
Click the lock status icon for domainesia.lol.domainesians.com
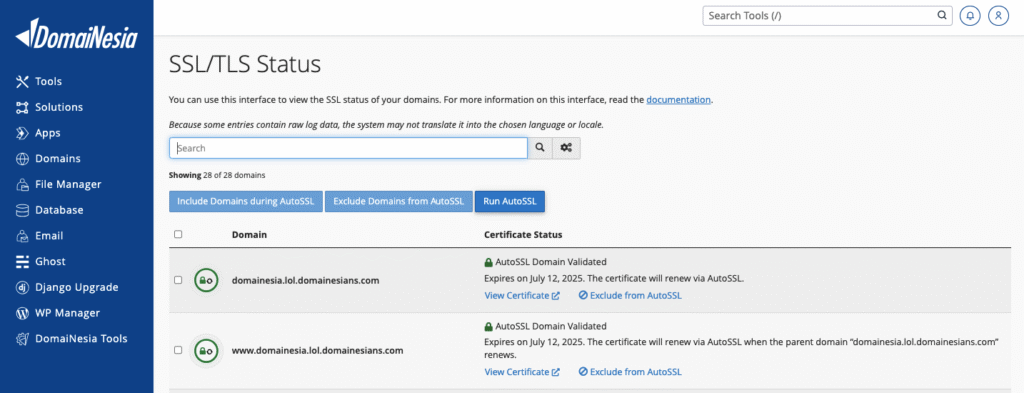(x=206, y=280)
